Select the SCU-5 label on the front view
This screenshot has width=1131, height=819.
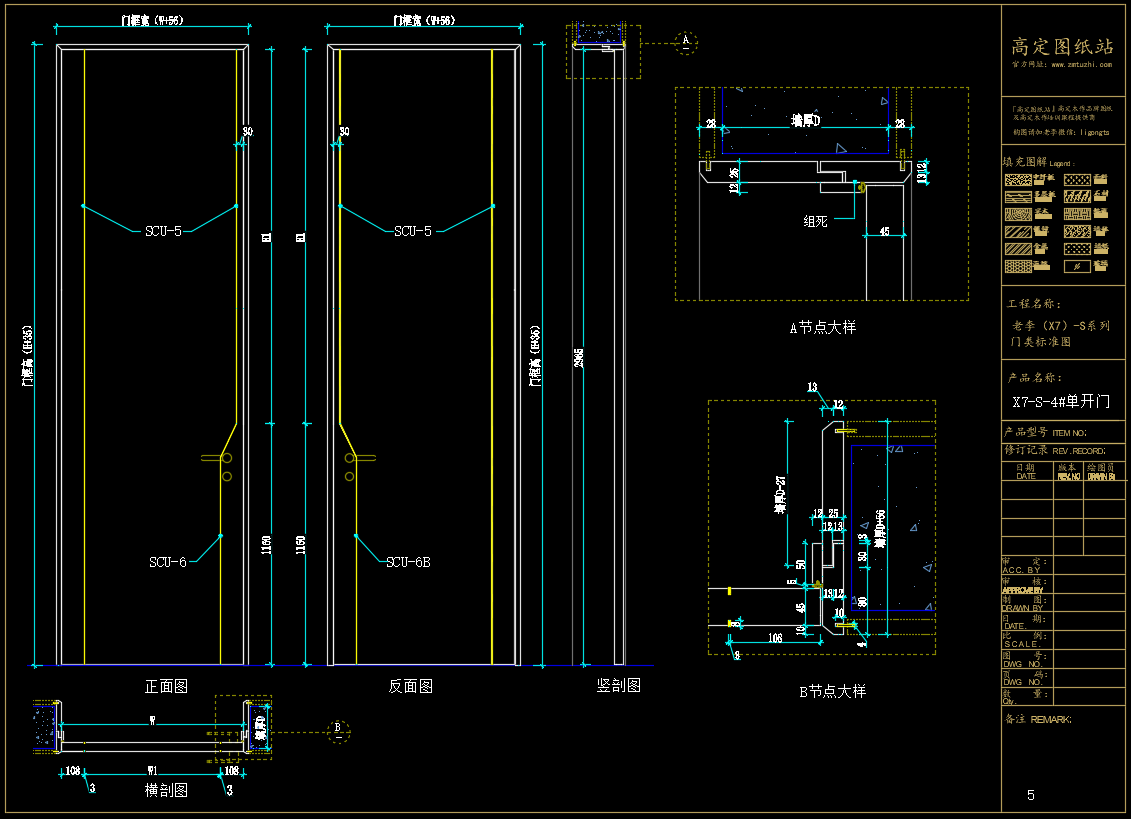163,231
